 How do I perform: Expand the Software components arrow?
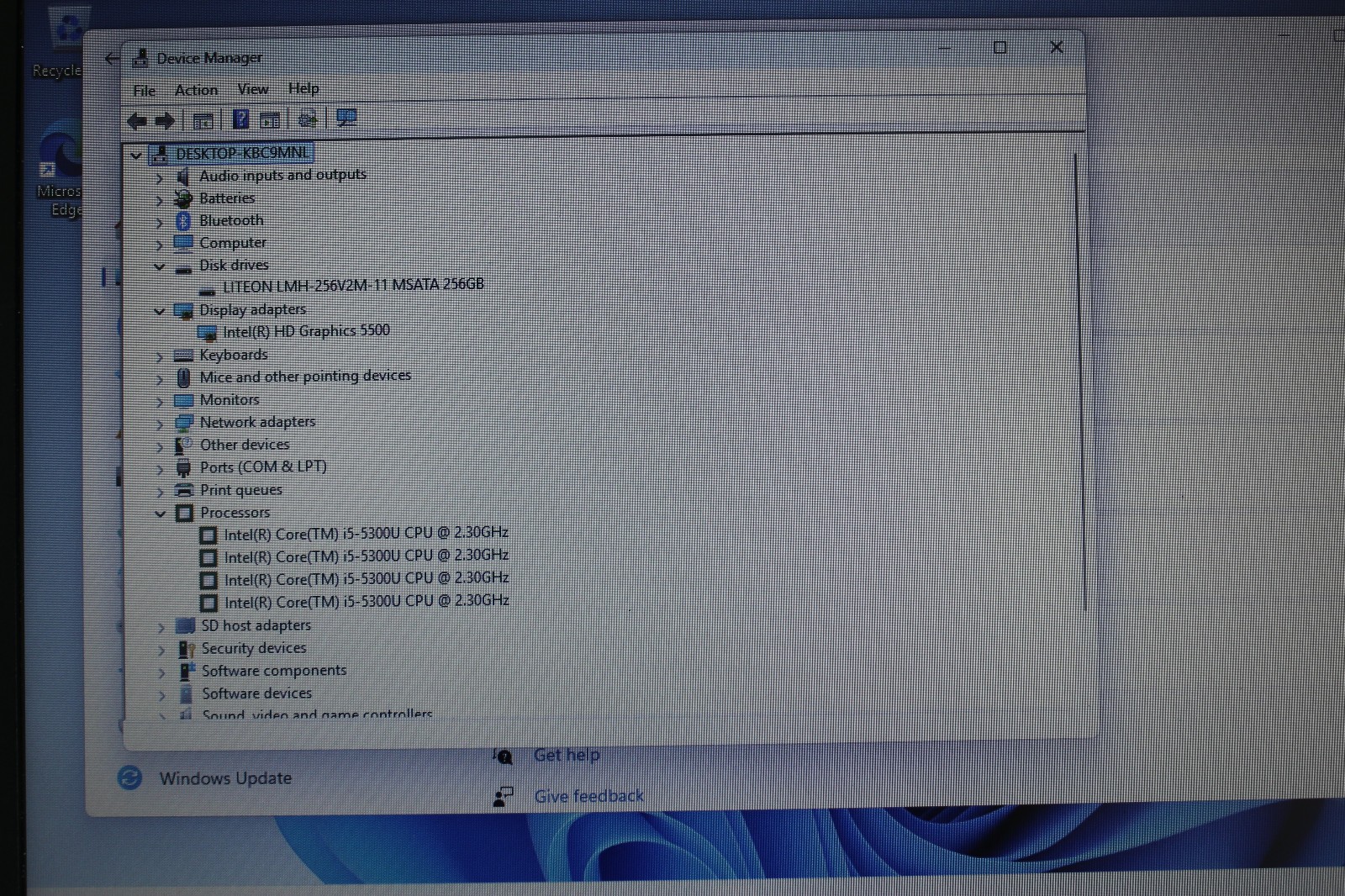tap(161, 672)
